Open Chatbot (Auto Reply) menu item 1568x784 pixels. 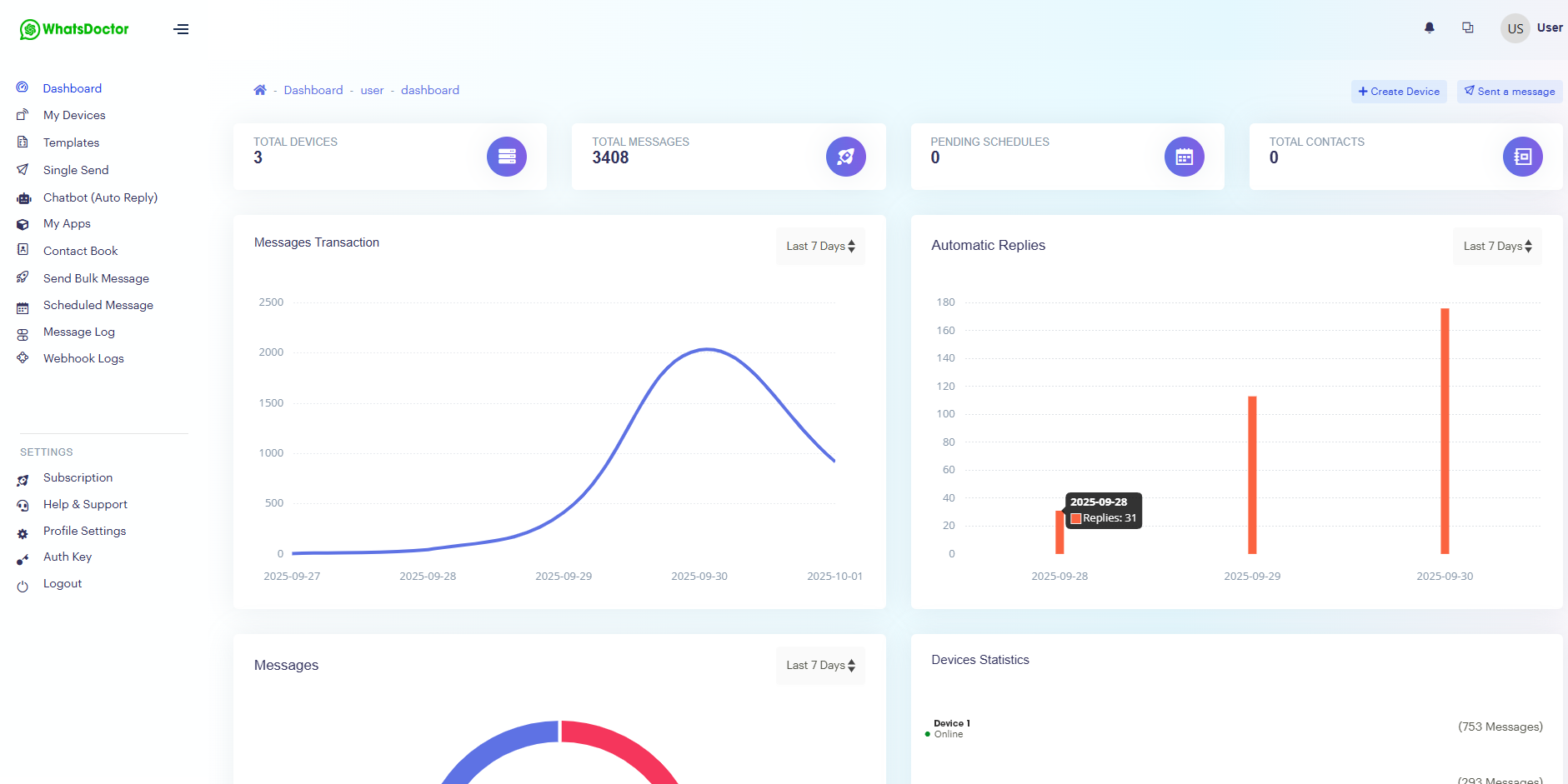(100, 197)
